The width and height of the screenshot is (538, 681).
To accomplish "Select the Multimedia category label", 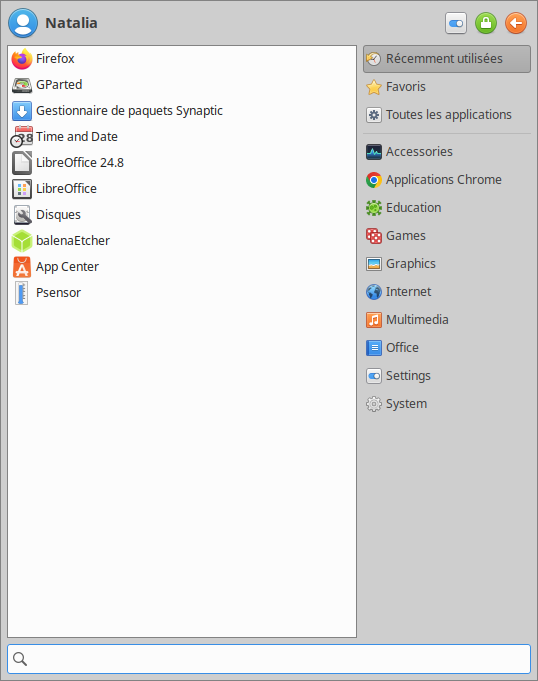I will 417,320.
